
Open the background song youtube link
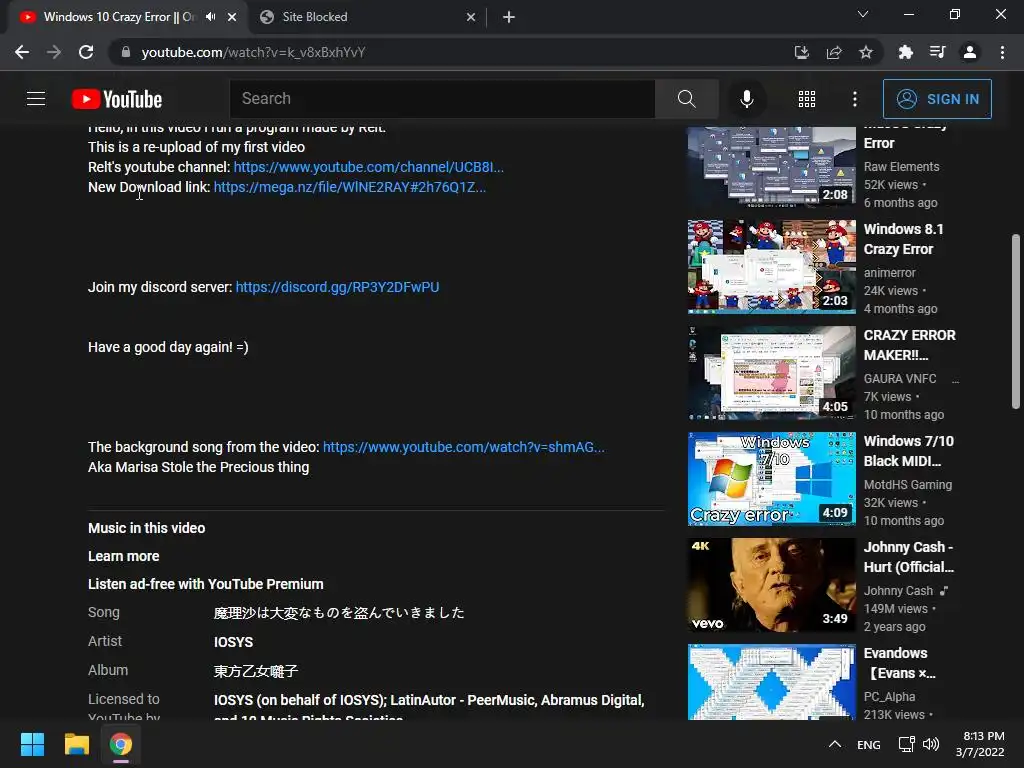464,447
